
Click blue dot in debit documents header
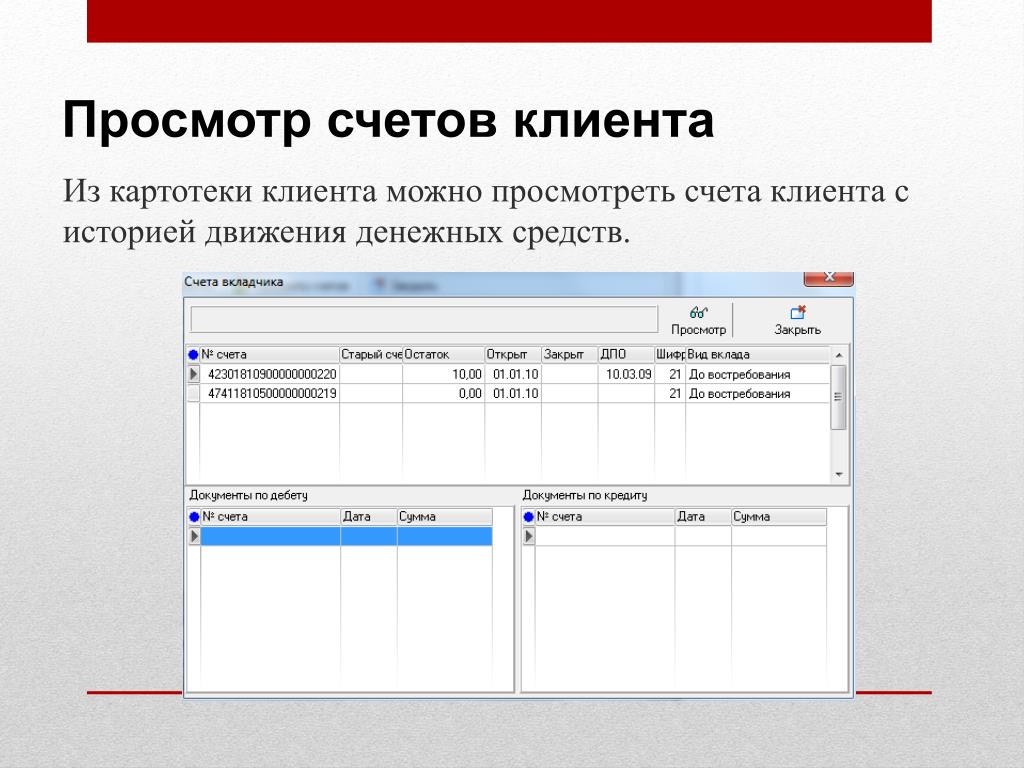tap(194, 517)
